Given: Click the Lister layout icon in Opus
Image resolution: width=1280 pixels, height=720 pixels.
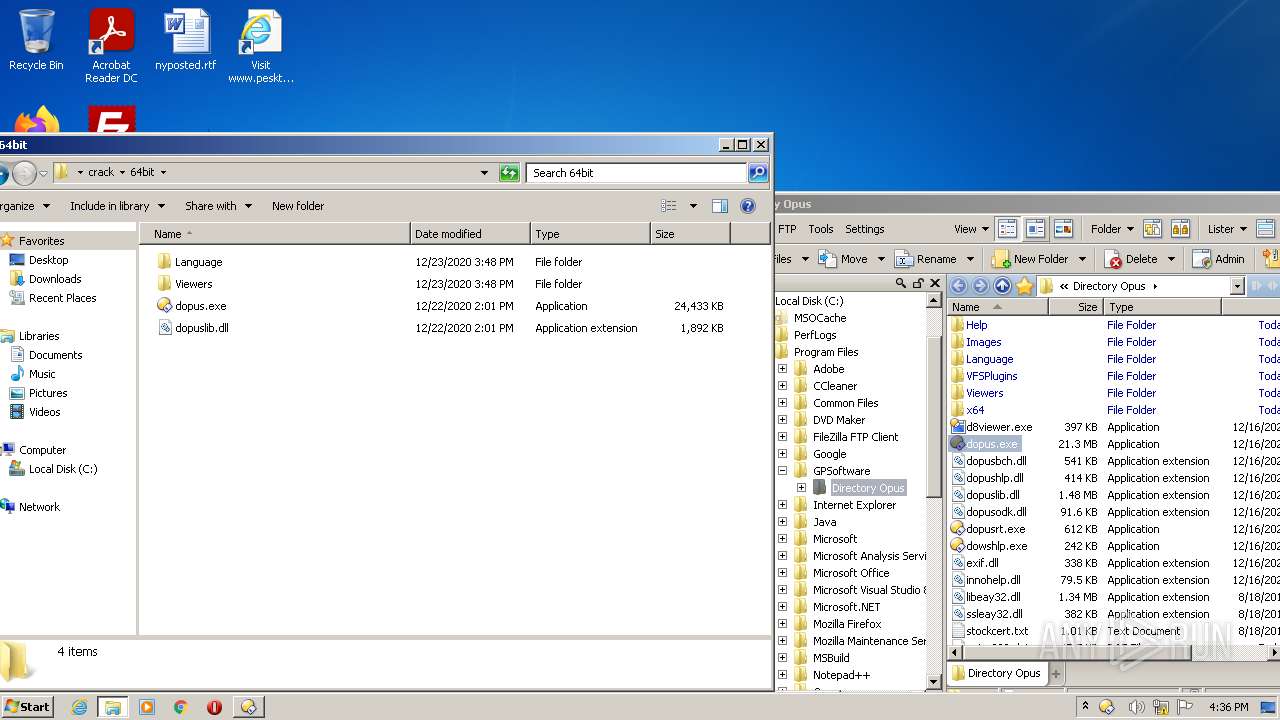Looking at the screenshot, I should pyautogui.click(x=1266, y=229).
